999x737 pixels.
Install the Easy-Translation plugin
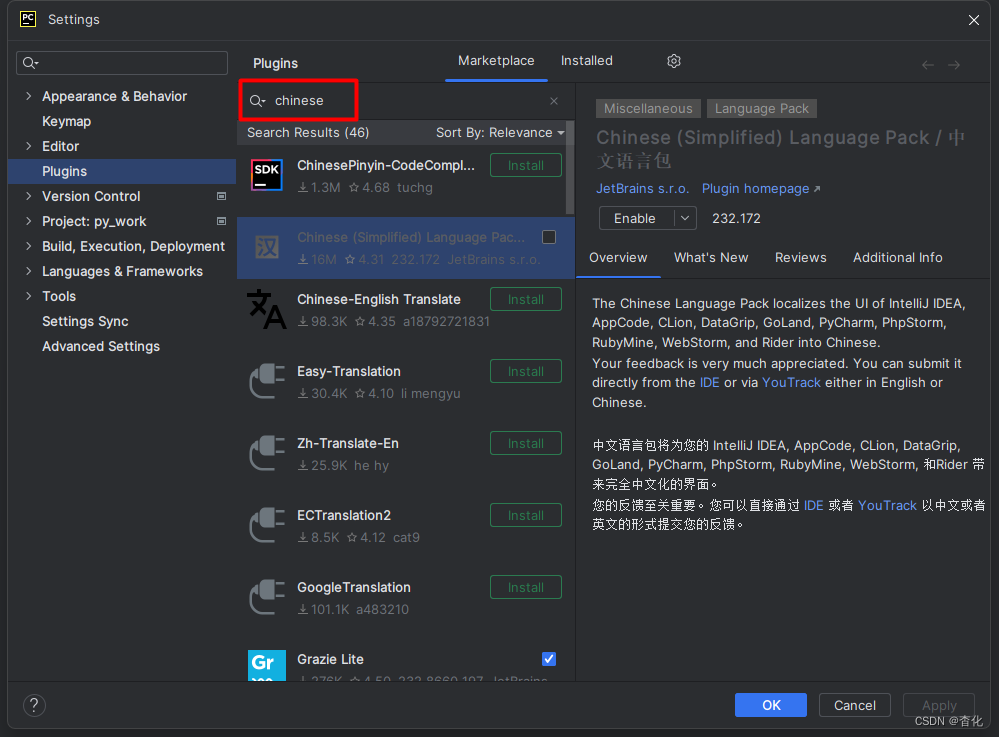(x=526, y=371)
